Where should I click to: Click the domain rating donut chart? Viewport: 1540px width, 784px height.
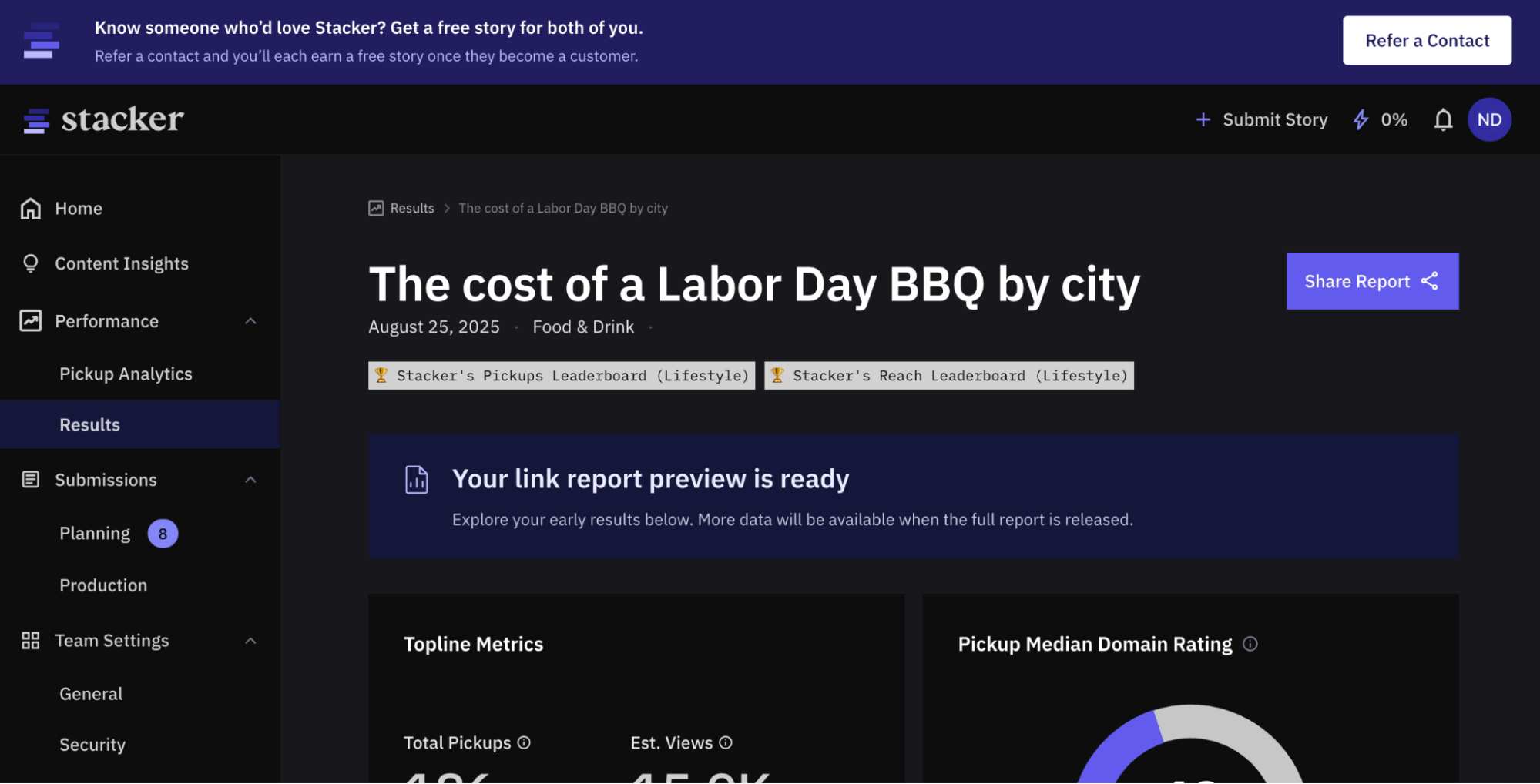(x=1190, y=744)
